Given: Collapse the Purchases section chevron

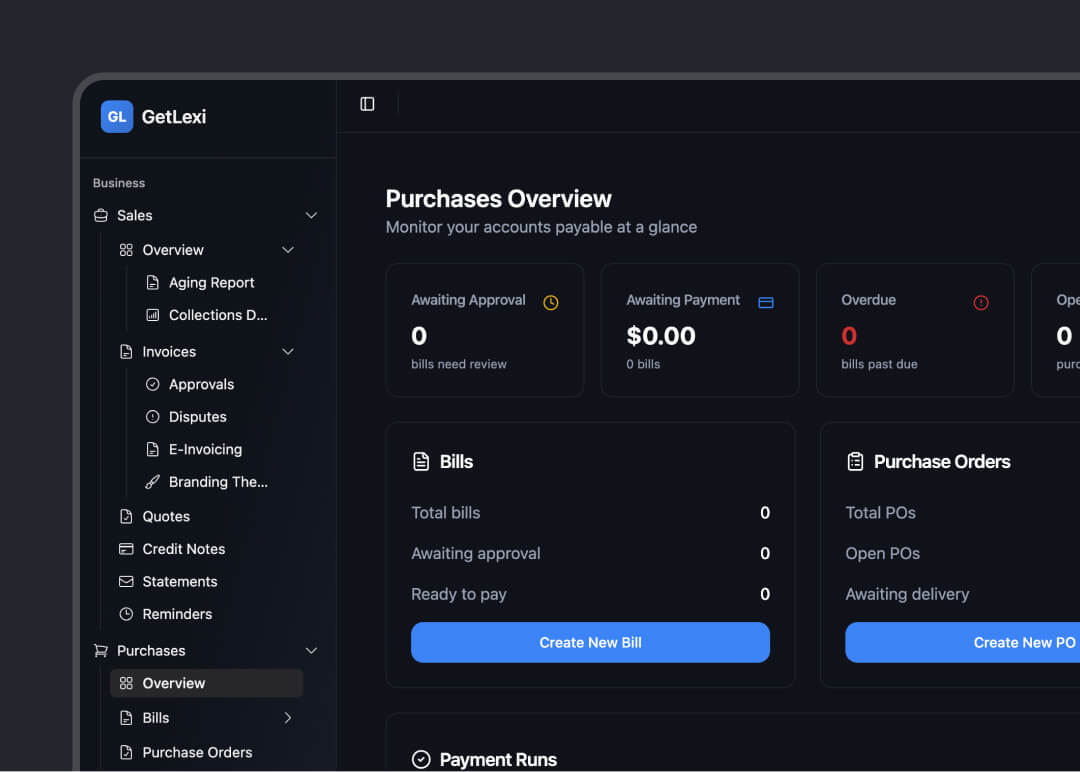Looking at the screenshot, I should tap(311, 651).
